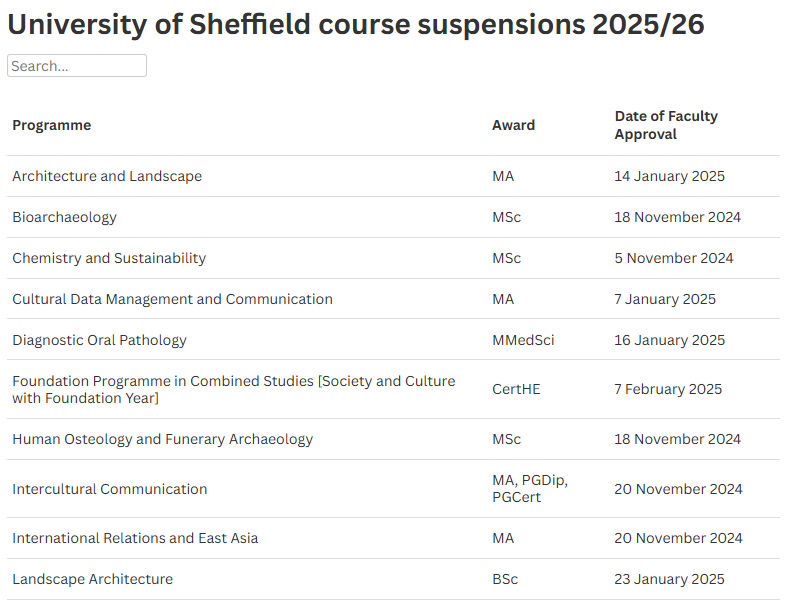Click Chemistry and Sustainability programme
This screenshot has width=785, height=602.
click(109, 258)
